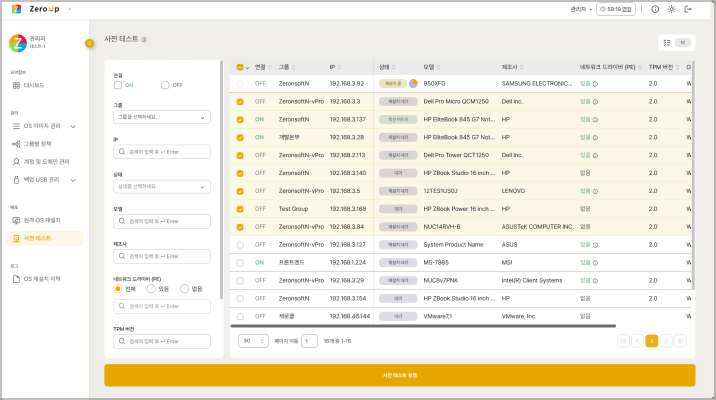Click the 계정 및 도메인 관리 user icon

(16, 161)
